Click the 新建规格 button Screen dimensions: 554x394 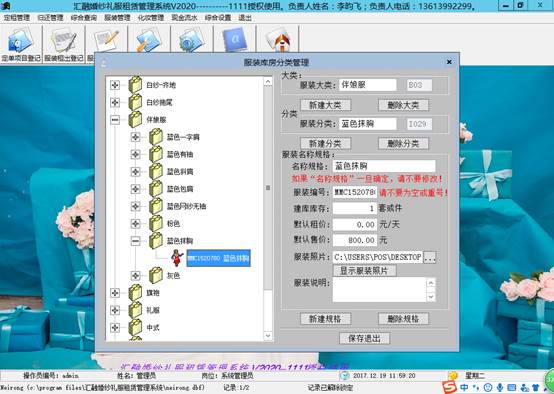coord(325,319)
